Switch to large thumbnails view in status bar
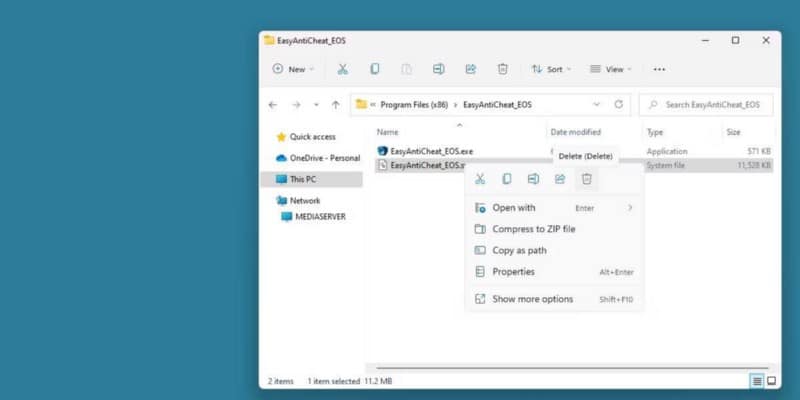 771,381
